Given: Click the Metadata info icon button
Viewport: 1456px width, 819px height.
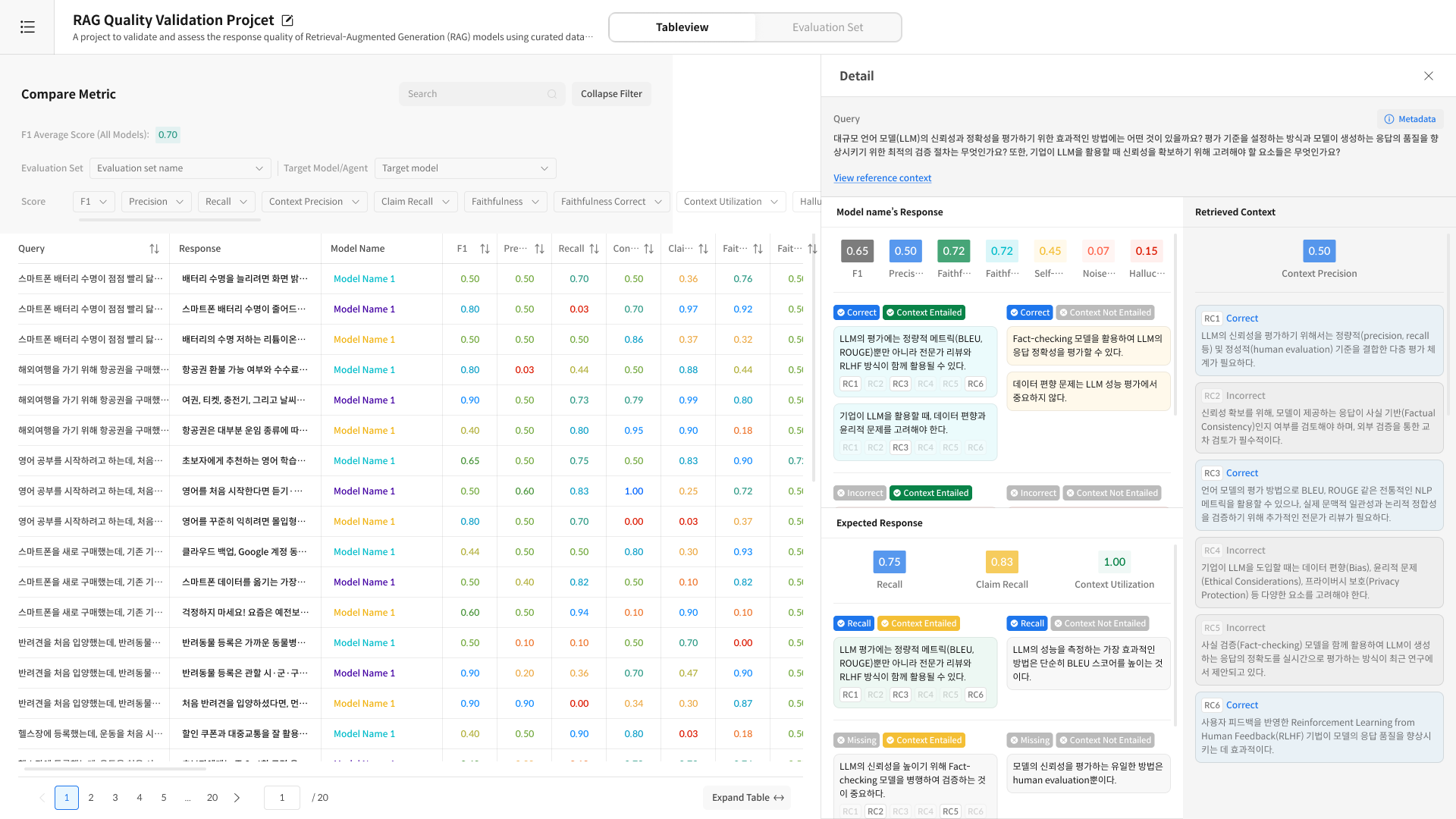Looking at the screenshot, I should tap(1410, 119).
